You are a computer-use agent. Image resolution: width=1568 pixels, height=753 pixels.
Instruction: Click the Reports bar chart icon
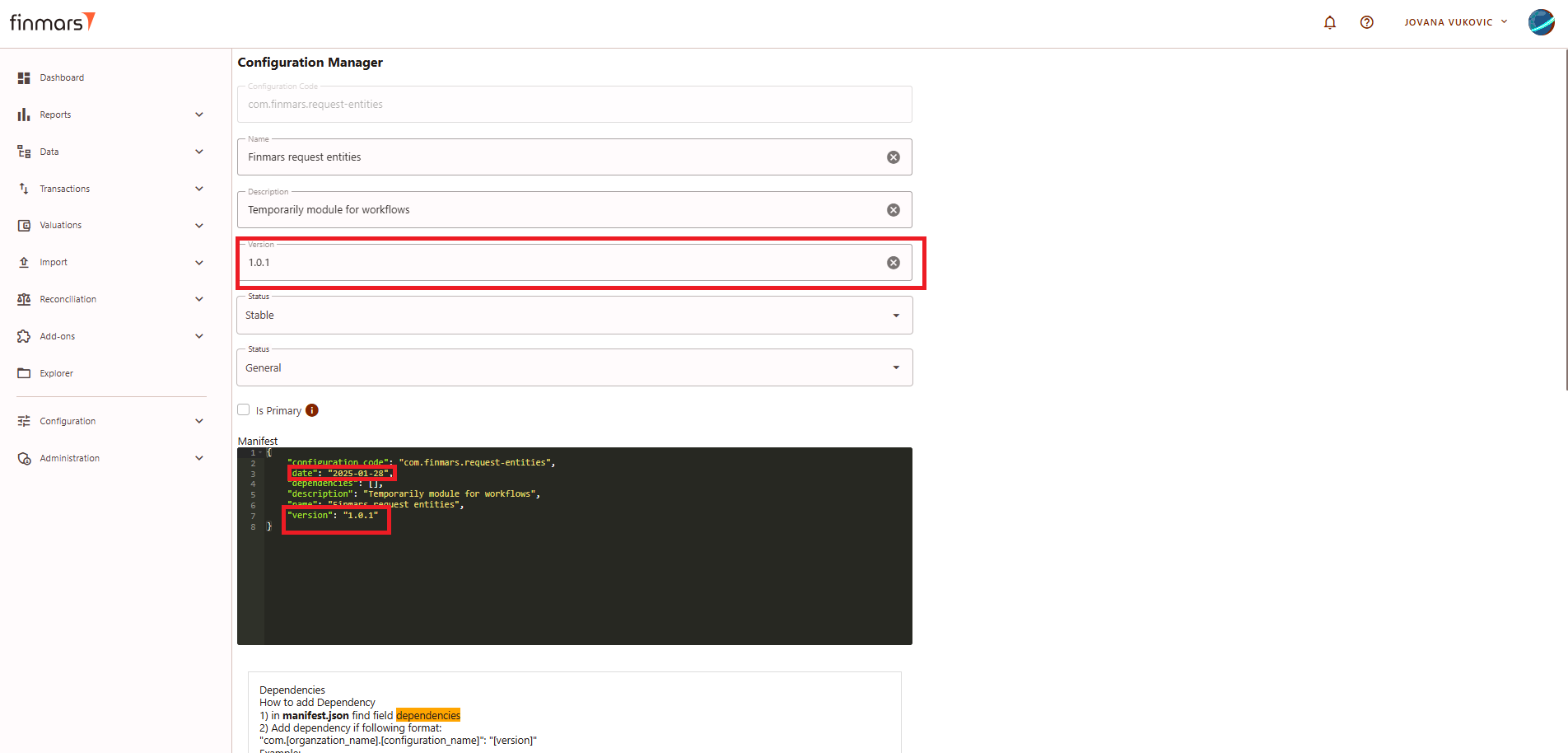pos(24,115)
